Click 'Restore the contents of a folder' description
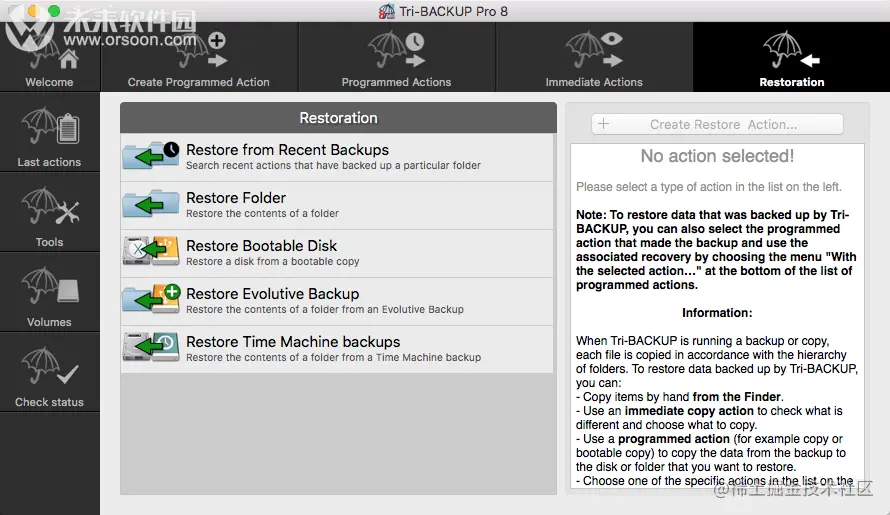This screenshot has height=515, width=890. [262, 213]
